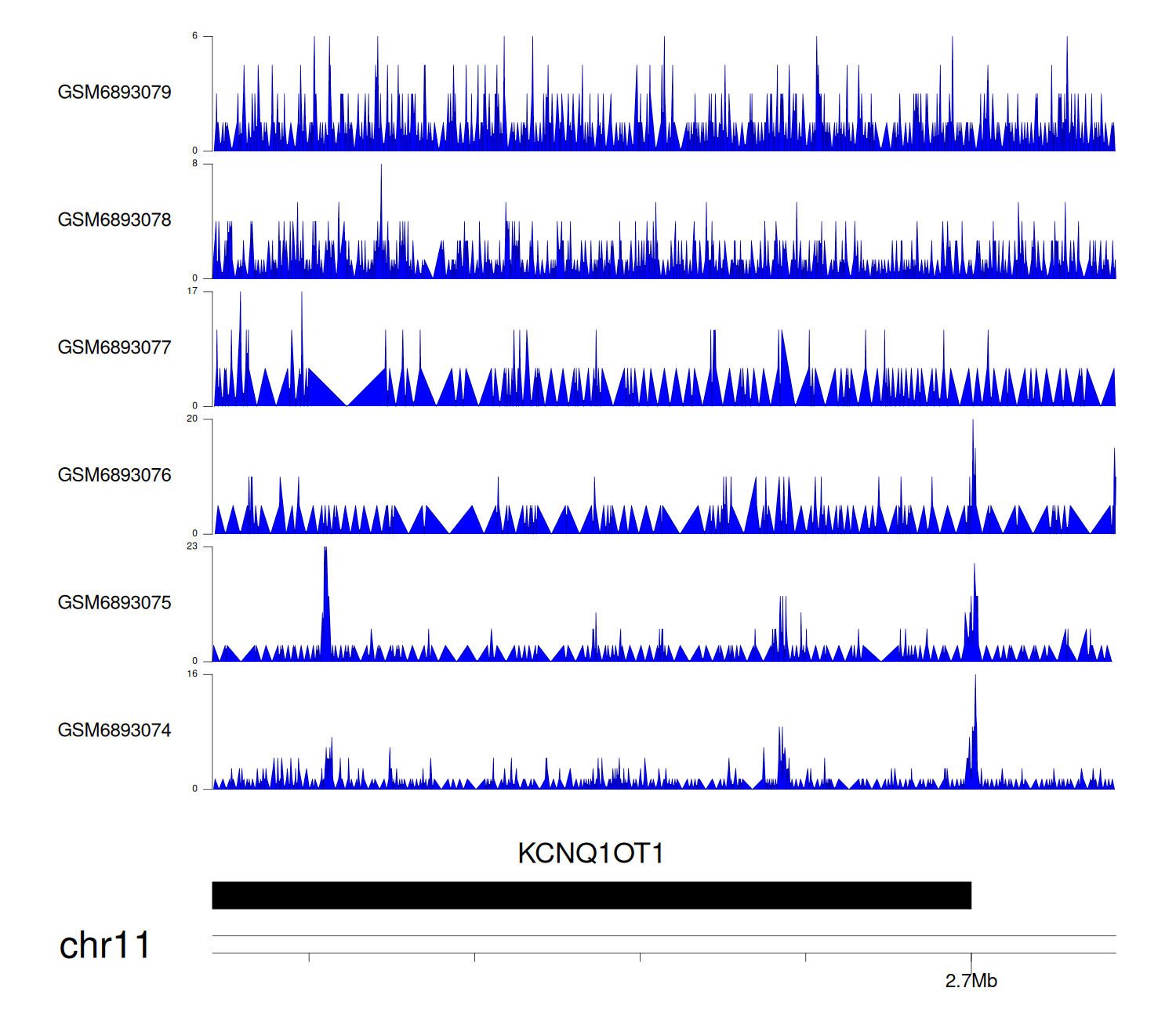Click the y-axis maximum value 8
The width and height of the screenshot is (1176, 1035).
(x=194, y=164)
